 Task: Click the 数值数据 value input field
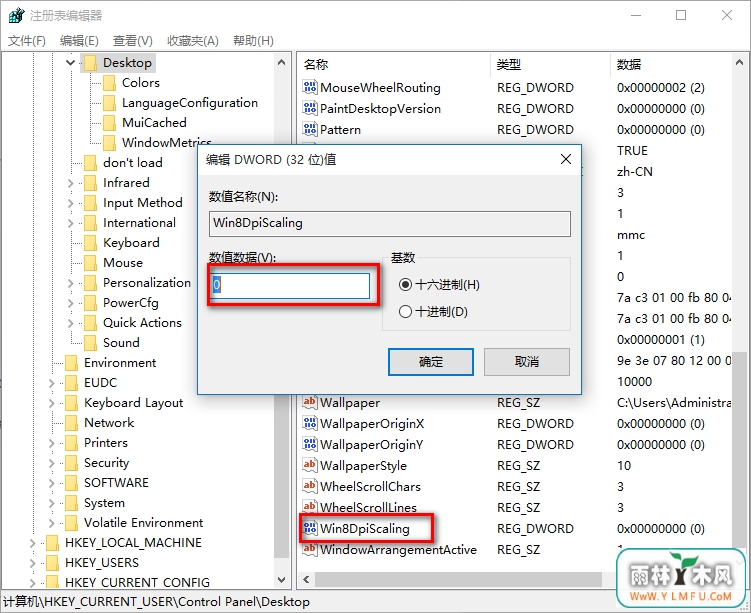pos(290,285)
